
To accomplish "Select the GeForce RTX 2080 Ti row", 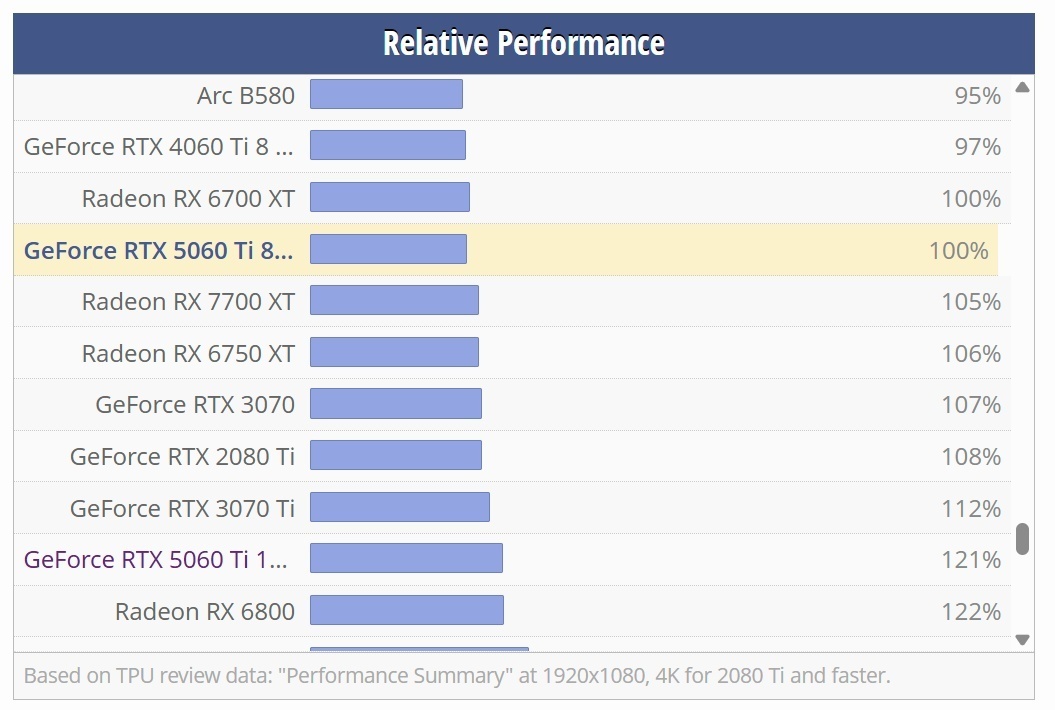I will click(x=182, y=456).
